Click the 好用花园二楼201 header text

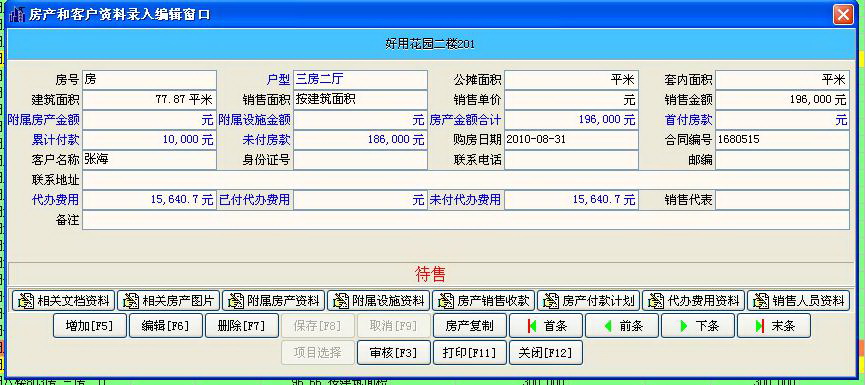pos(430,44)
